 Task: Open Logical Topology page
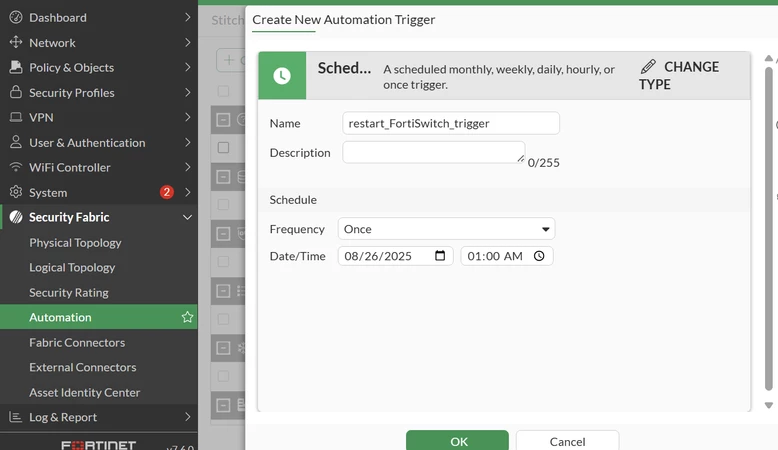point(72,267)
